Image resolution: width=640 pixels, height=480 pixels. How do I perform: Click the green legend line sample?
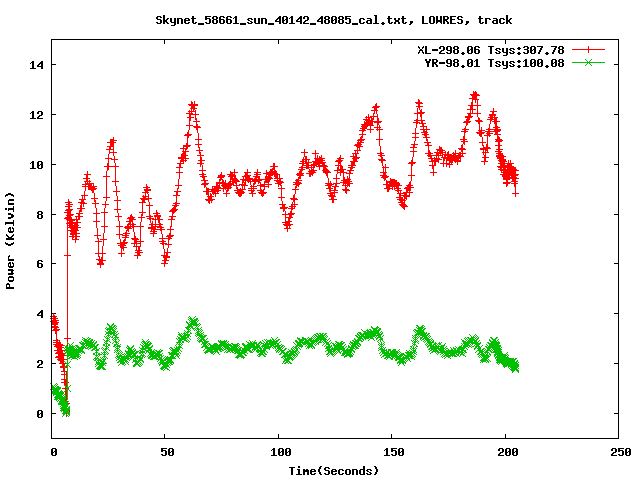point(588,62)
